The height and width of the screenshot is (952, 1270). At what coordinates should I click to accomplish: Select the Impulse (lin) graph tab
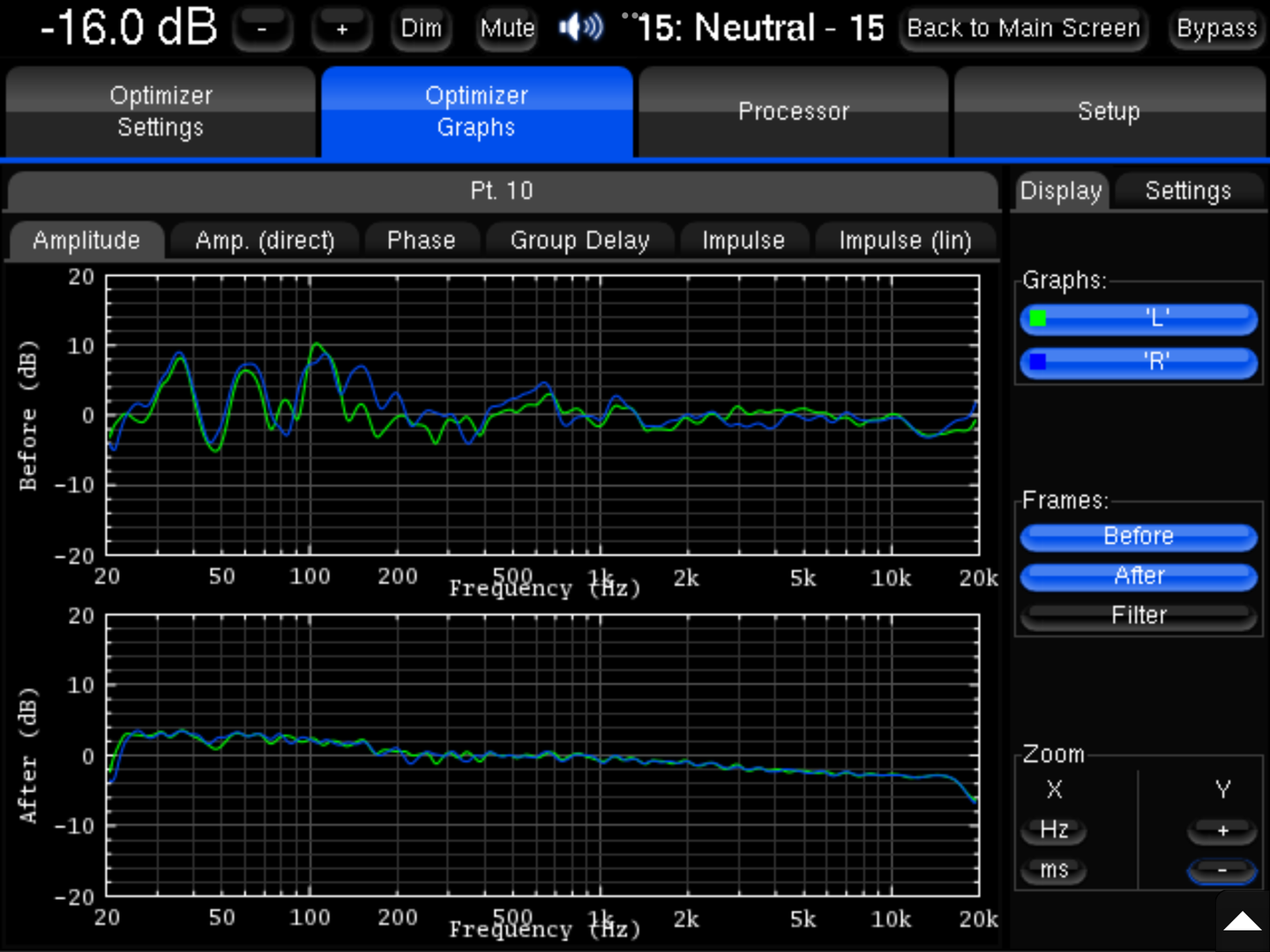(905, 241)
